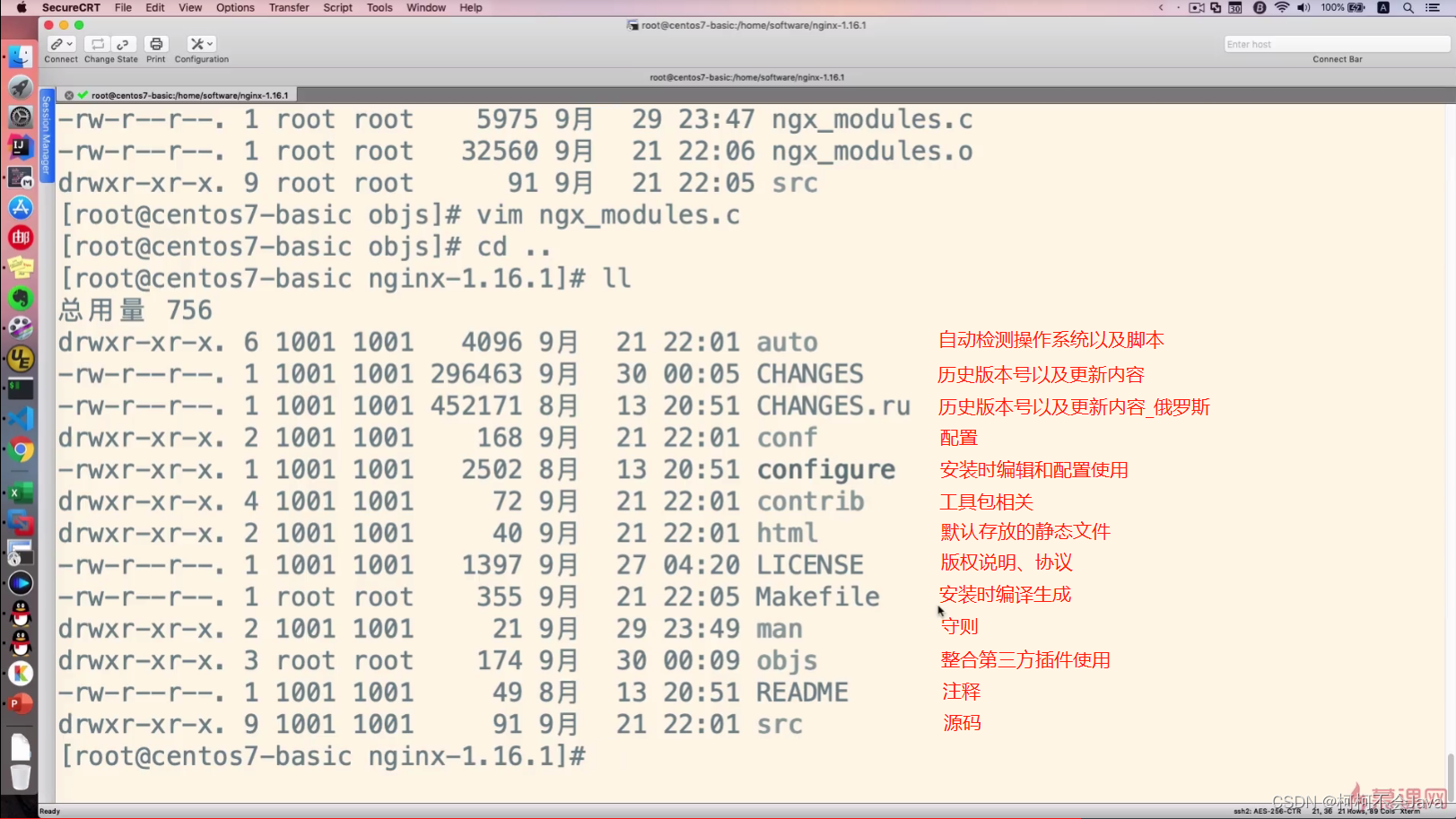The width and height of the screenshot is (1456, 819).
Task: Open Evernote elephant icon in dock
Action: pos(21,298)
